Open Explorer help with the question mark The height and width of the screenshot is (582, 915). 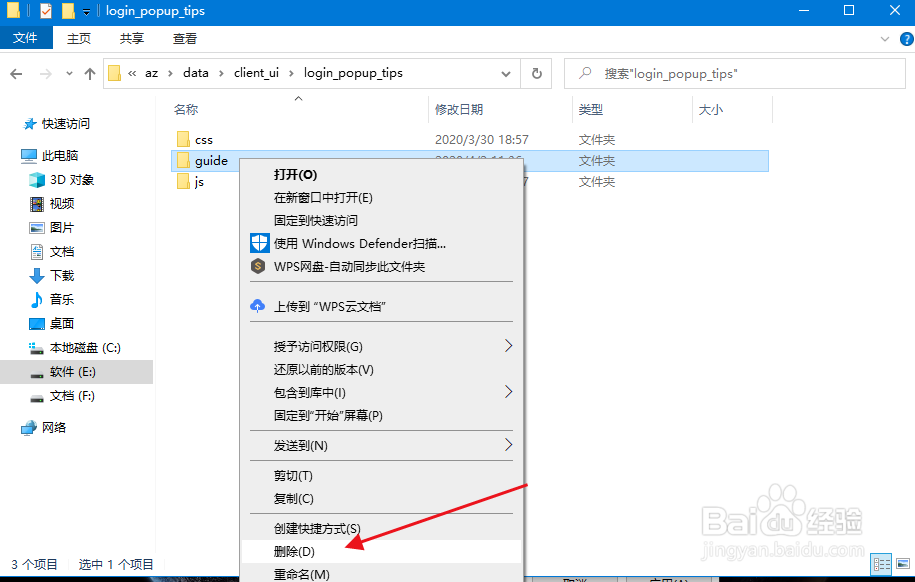coord(906,38)
